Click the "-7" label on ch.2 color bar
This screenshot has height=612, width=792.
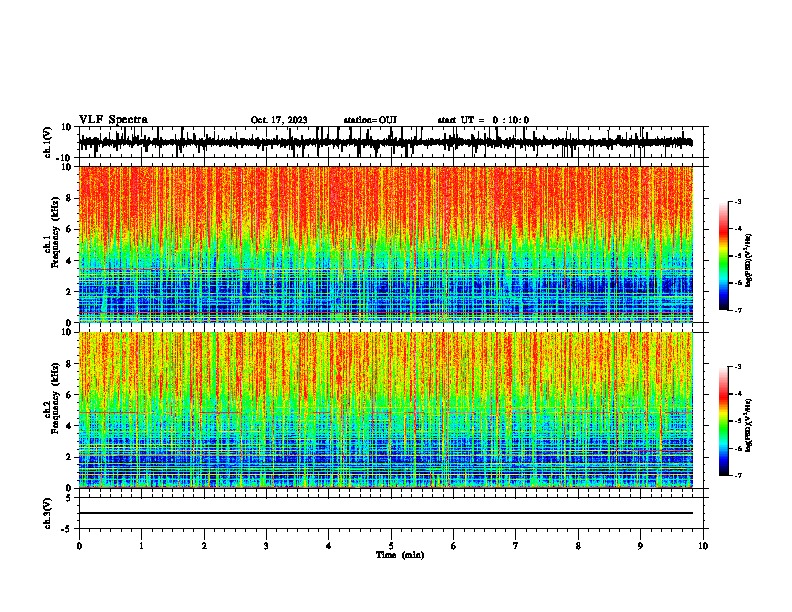click(x=737, y=475)
